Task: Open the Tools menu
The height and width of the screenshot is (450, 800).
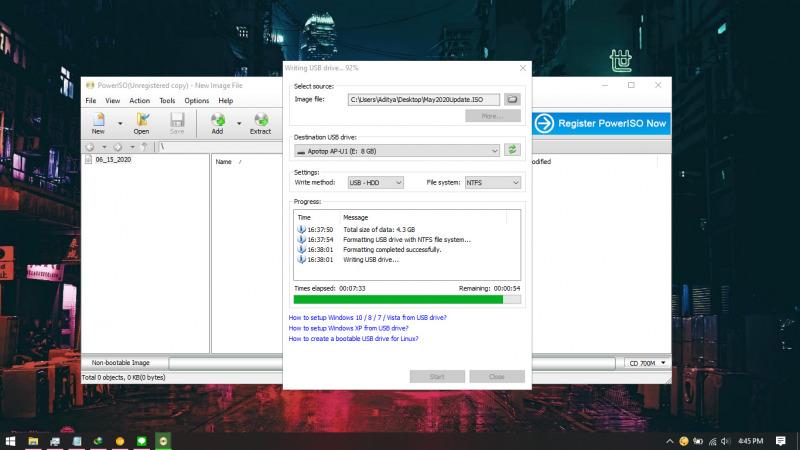Action: [x=167, y=101]
